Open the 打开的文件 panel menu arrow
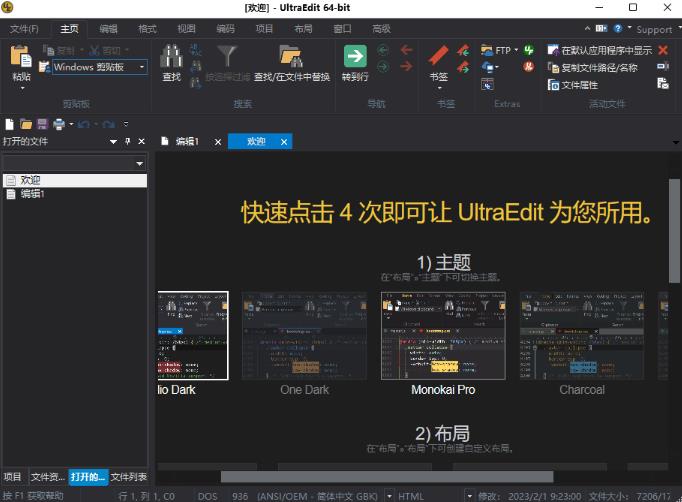 coord(113,142)
